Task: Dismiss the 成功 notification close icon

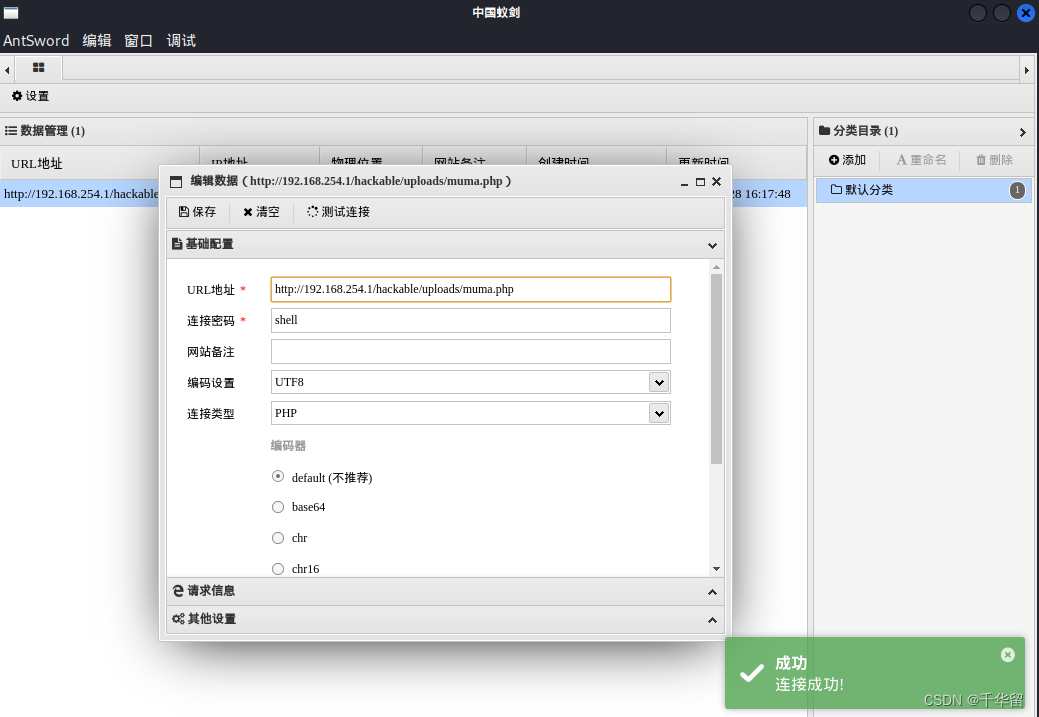Action: [1008, 655]
